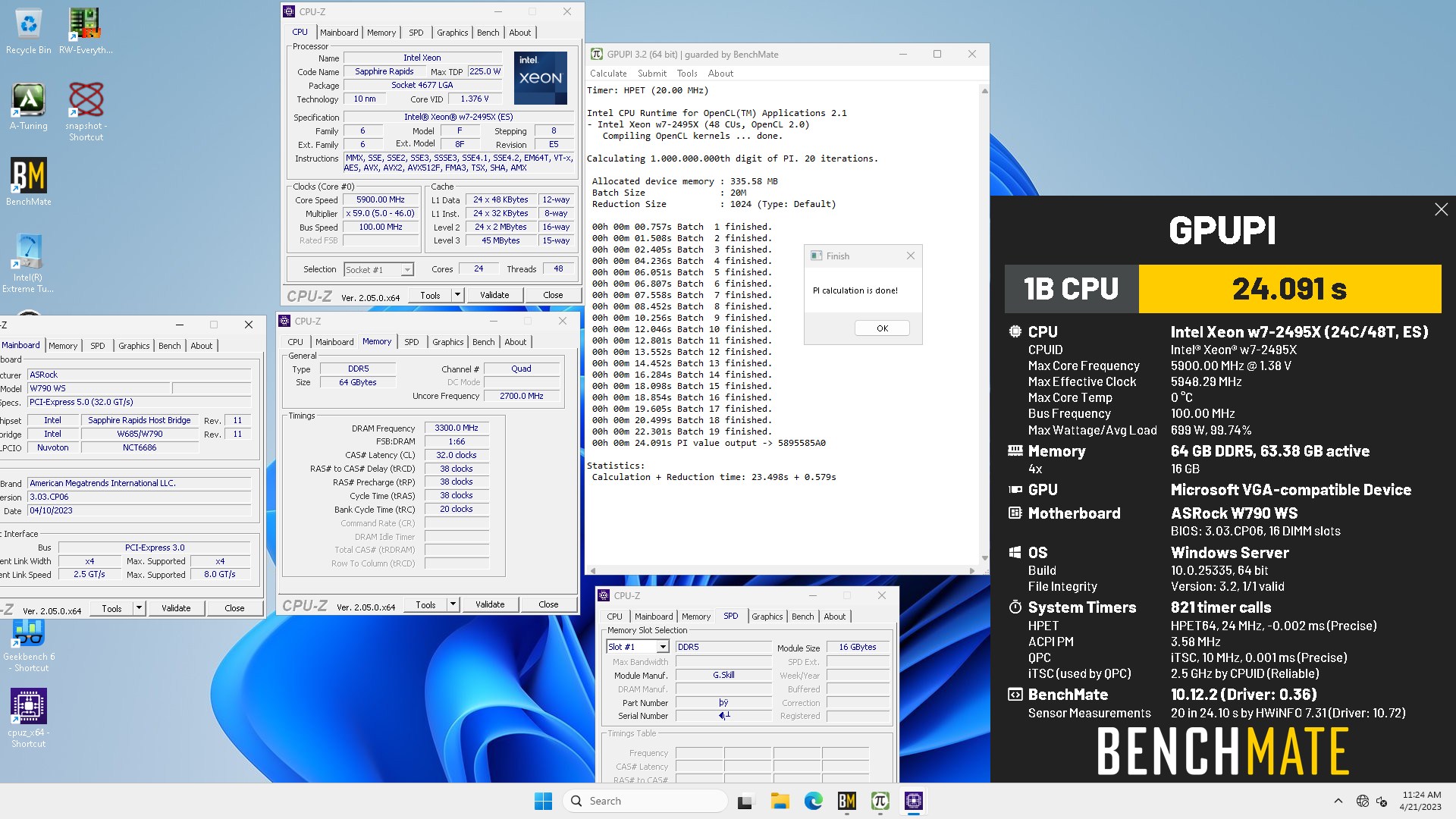
Task: Select Graphics tab in top CPU-Z window
Action: point(452,33)
